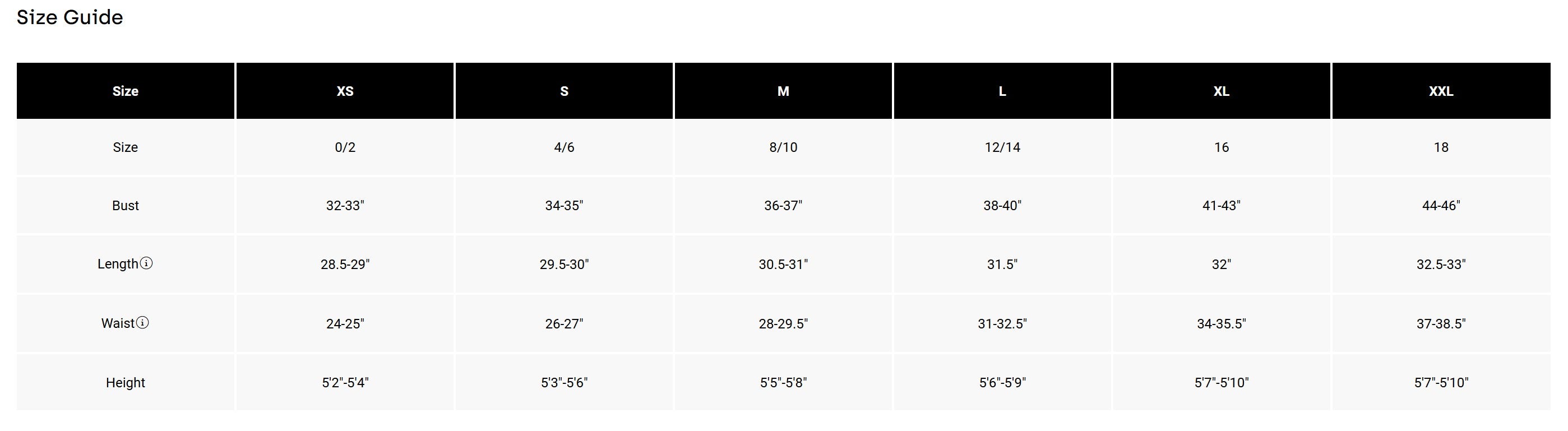Image resolution: width=1568 pixels, height=431 pixels.
Task: Click the info icon next to Length
Action: [x=146, y=263]
